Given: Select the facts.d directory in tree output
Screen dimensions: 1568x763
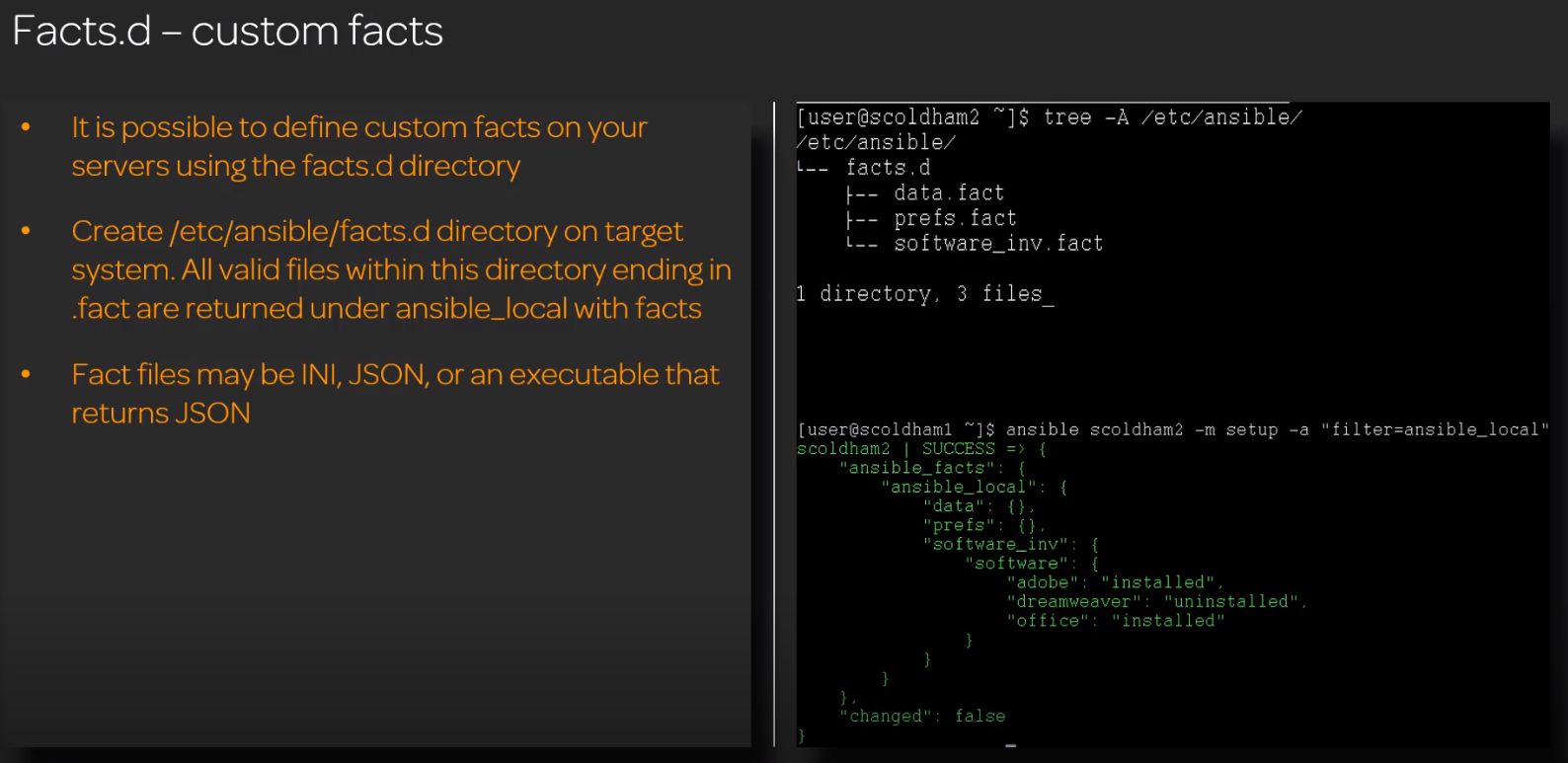Looking at the screenshot, I should click(x=888, y=168).
